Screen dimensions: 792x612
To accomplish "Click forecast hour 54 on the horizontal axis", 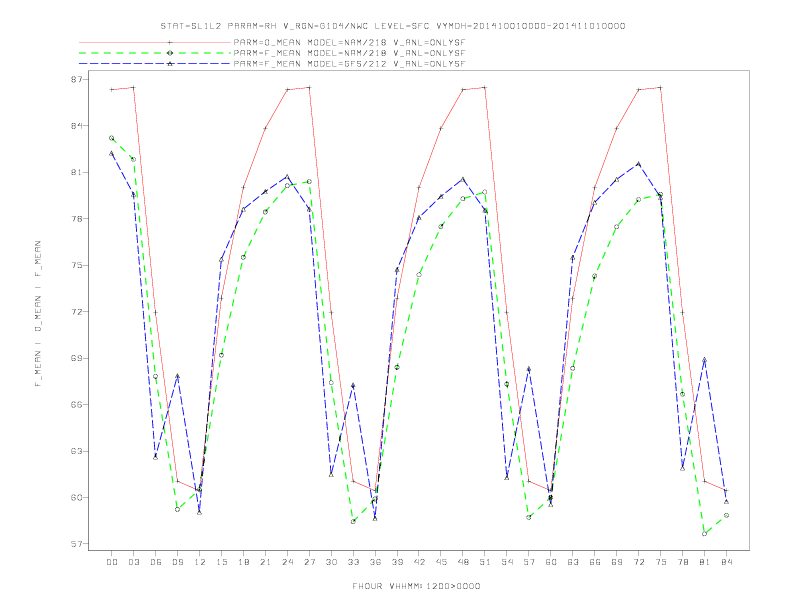I will pos(507,562).
